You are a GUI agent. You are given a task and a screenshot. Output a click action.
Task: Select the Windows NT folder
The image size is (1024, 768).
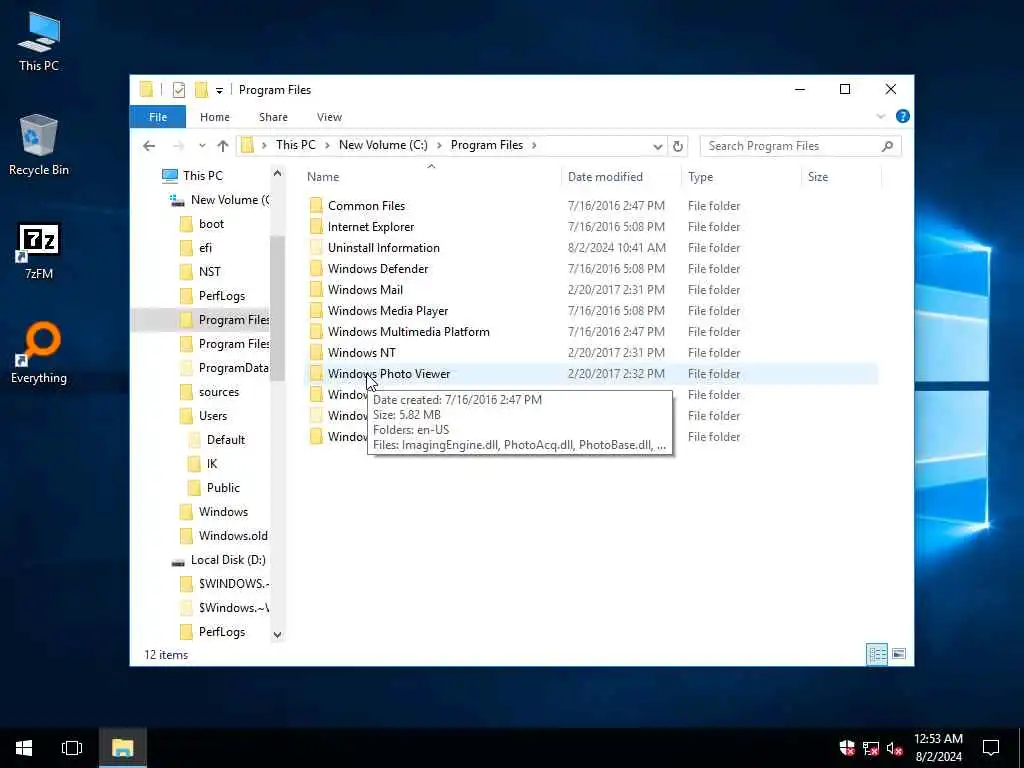pyautogui.click(x=361, y=352)
